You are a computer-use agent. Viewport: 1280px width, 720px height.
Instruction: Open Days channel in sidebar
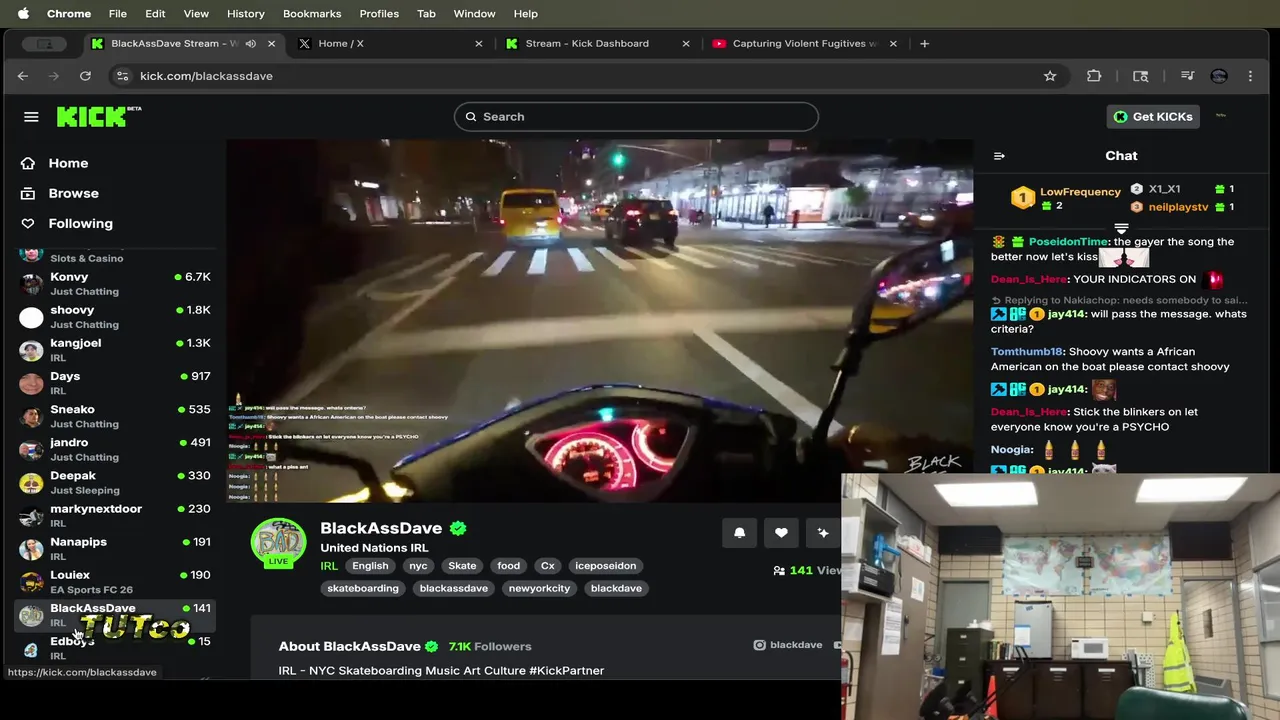[x=116, y=383]
